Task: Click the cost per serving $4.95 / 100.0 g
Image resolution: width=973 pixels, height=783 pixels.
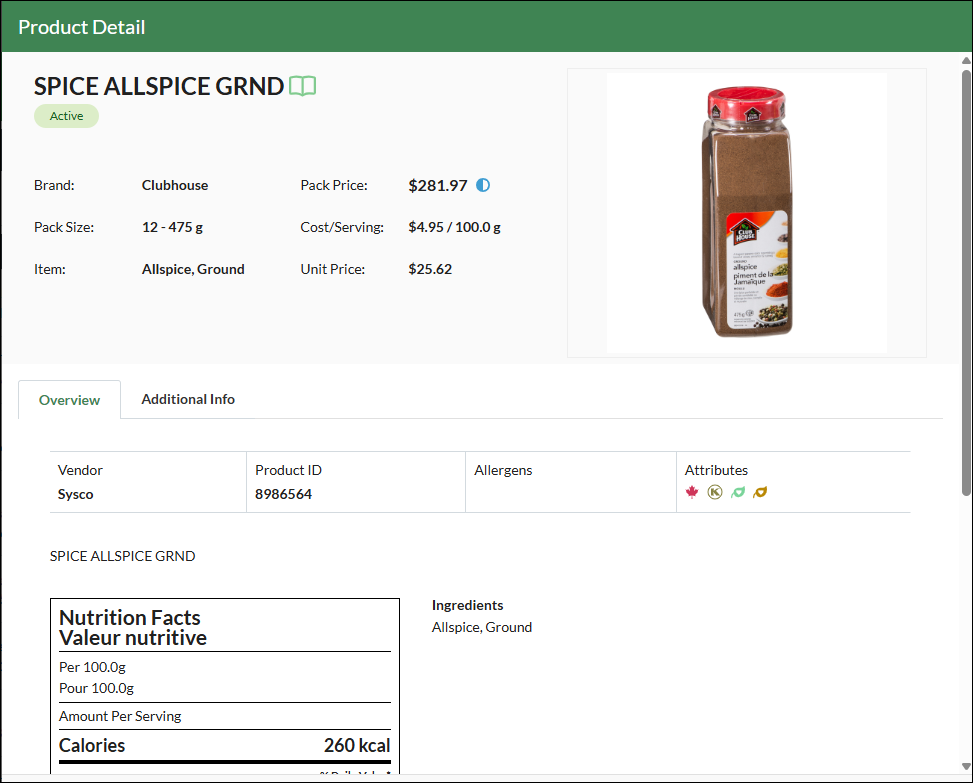Action: click(454, 228)
